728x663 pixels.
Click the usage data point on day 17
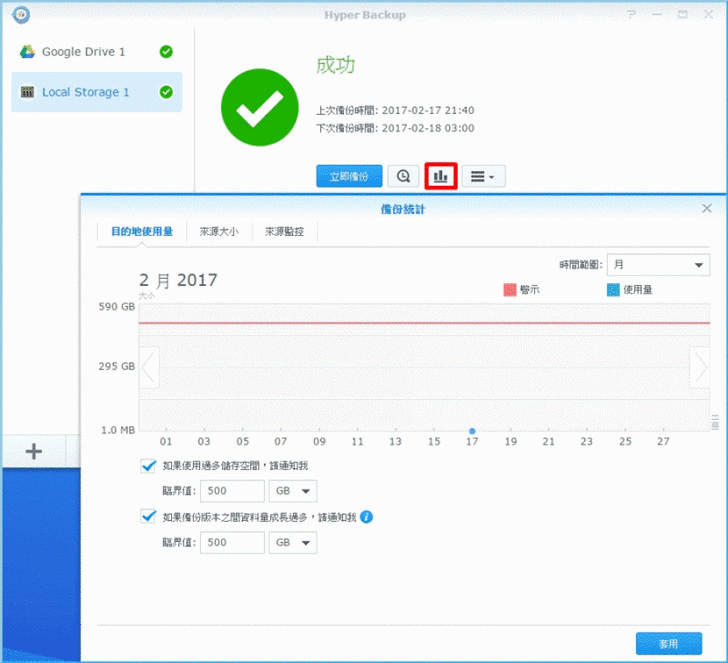click(x=472, y=431)
